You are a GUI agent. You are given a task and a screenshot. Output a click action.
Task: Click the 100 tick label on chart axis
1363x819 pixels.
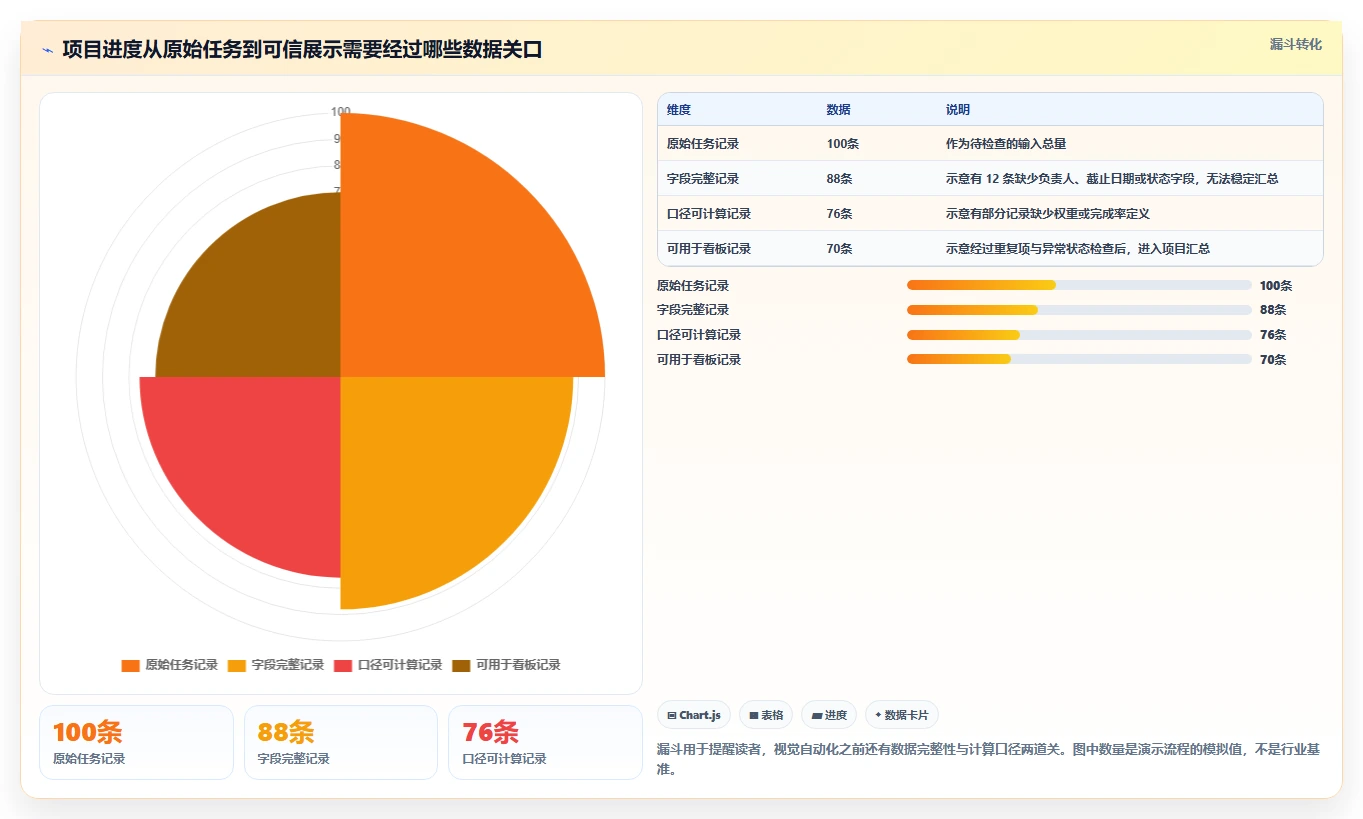coord(341,111)
